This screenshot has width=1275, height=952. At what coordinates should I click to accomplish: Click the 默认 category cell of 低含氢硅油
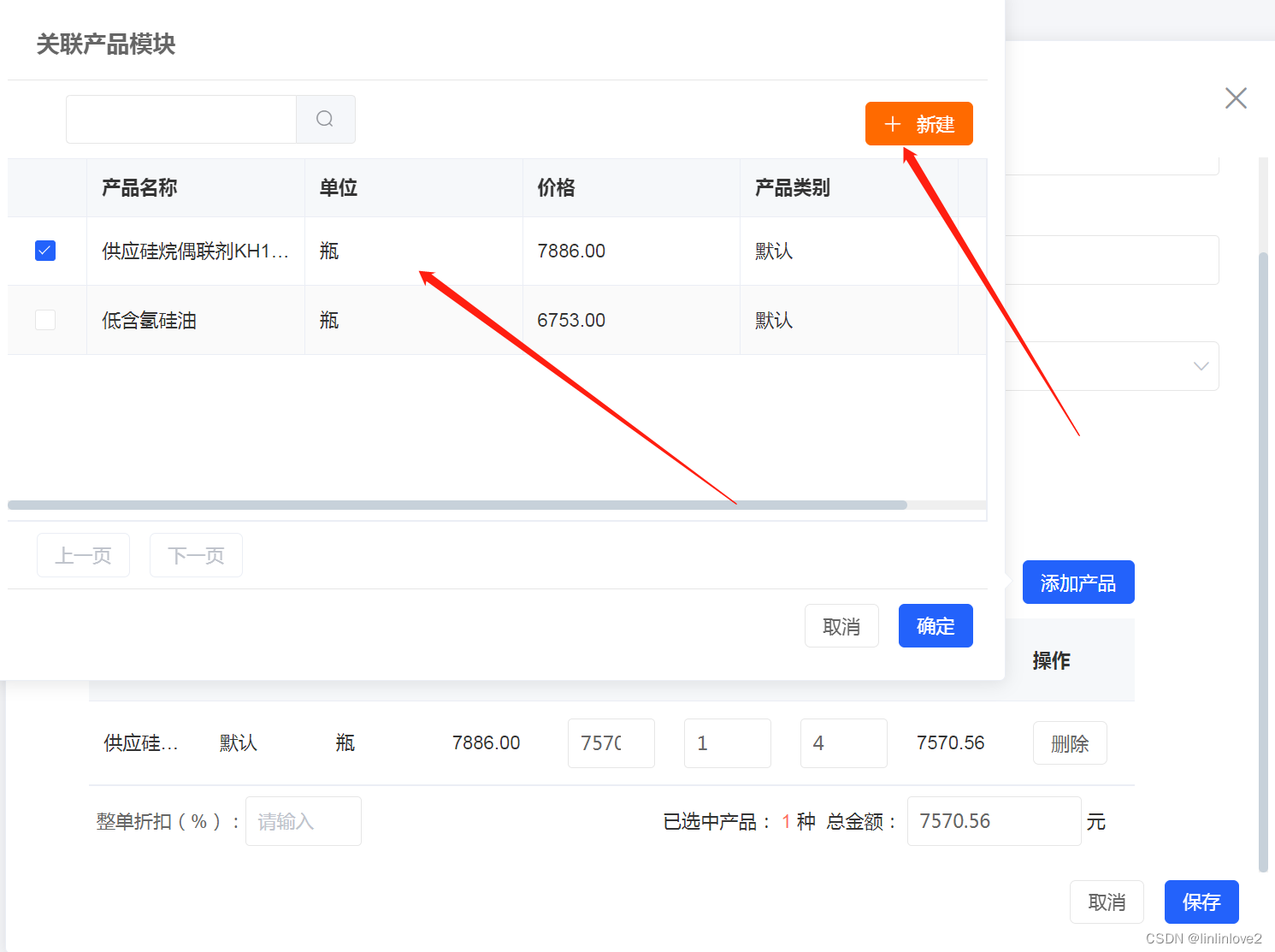[849, 320]
